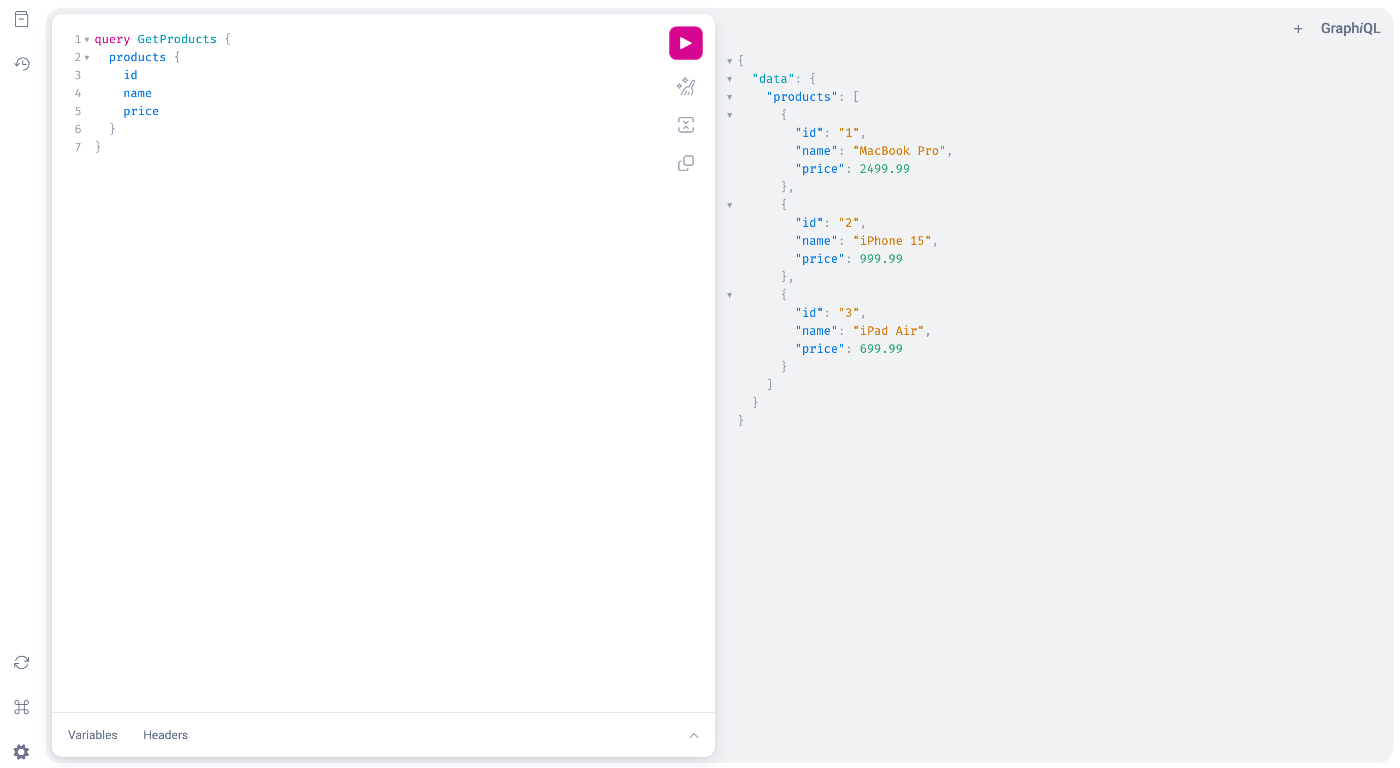This screenshot has width=1400, height=768.
Task: Click the 999.99 price value
Action: coord(881,259)
